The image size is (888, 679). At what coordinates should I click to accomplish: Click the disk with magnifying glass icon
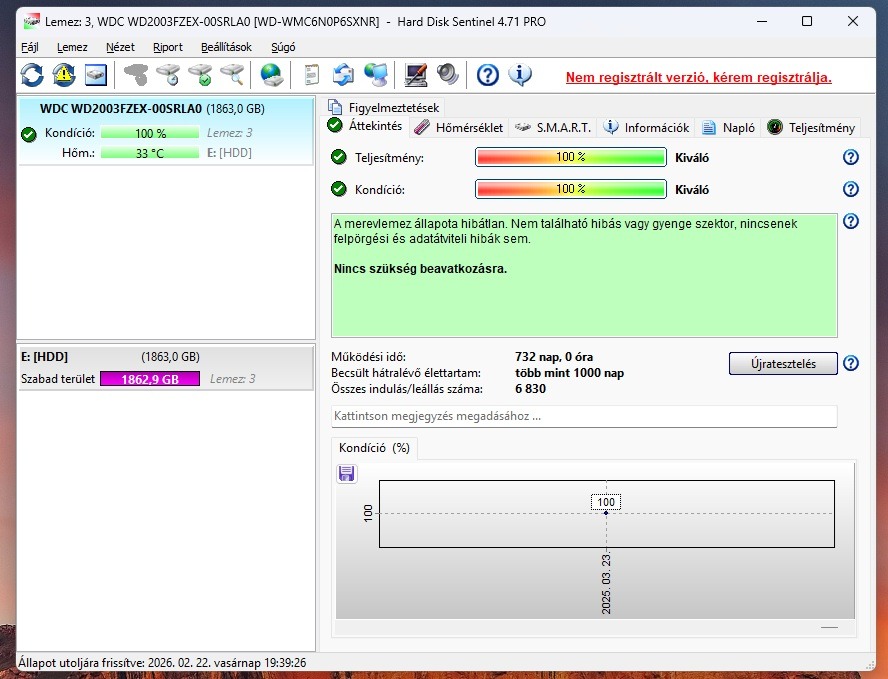pos(232,75)
